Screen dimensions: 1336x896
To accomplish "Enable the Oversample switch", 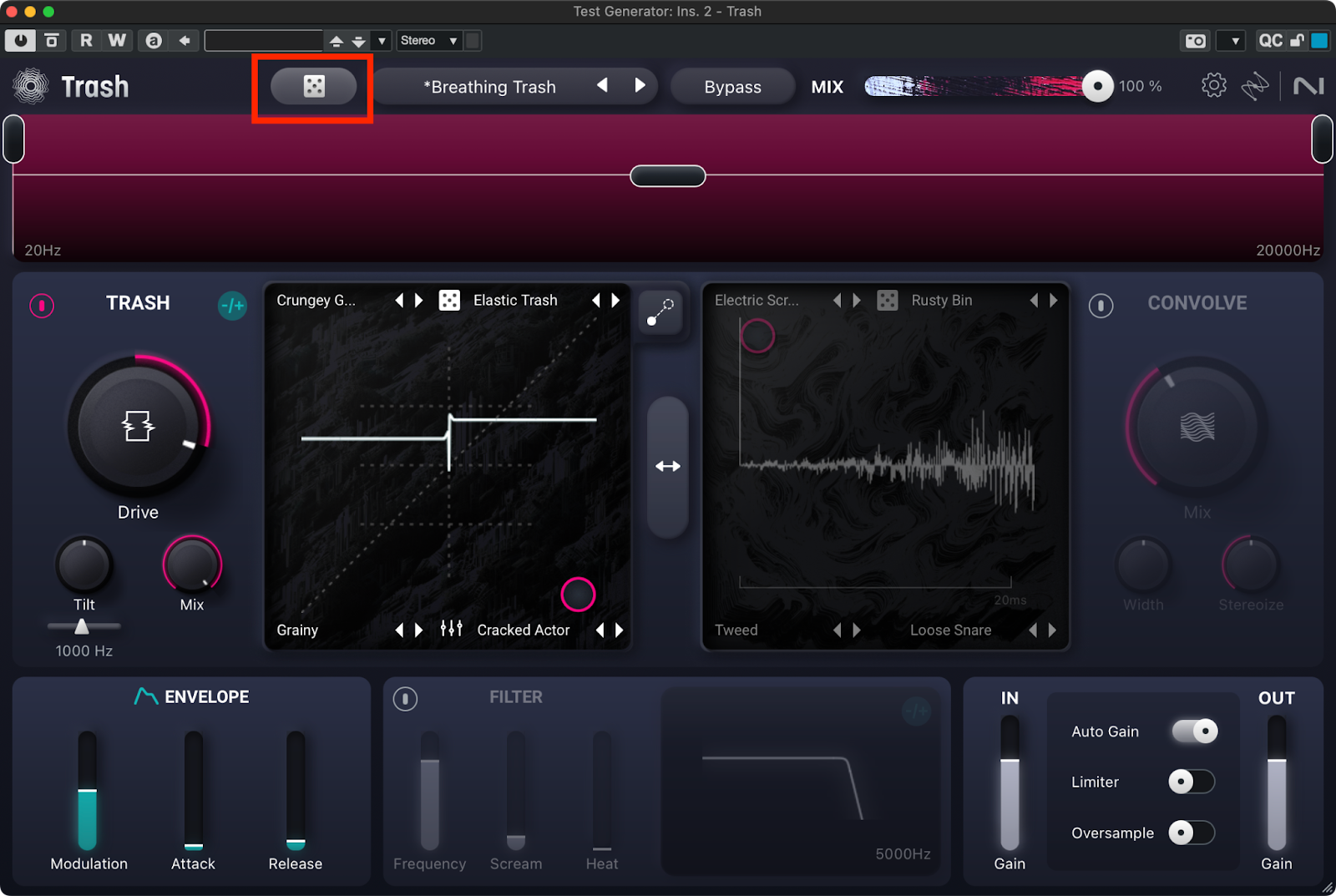I will click(x=1192, y=833).
